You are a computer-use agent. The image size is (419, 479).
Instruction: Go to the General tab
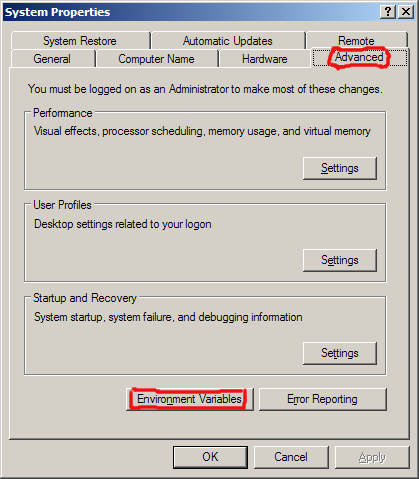click(x=52, y=59)
